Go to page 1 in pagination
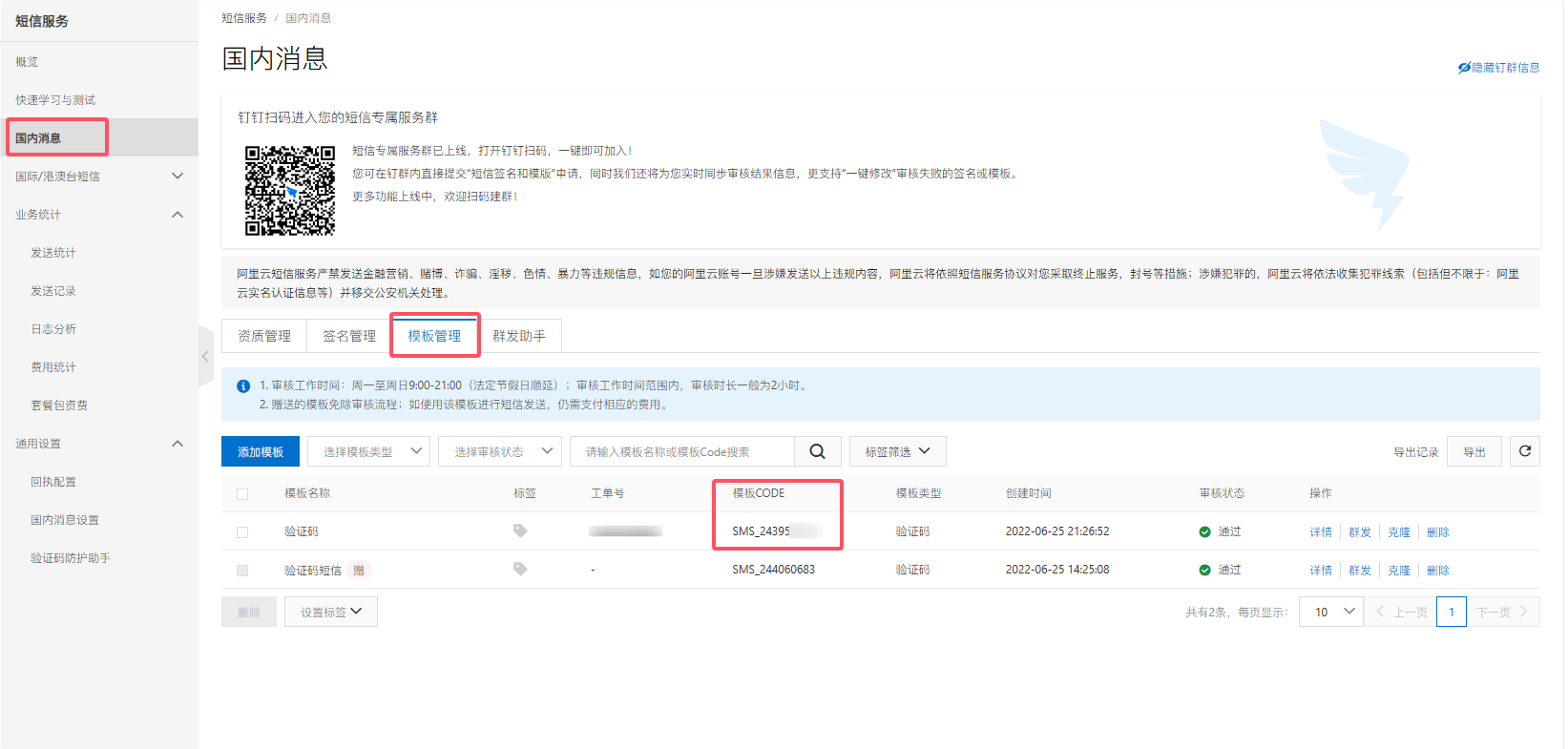Image resolution: width=1568 pixels, height=749 pixels. click(x=1452, y=612)
